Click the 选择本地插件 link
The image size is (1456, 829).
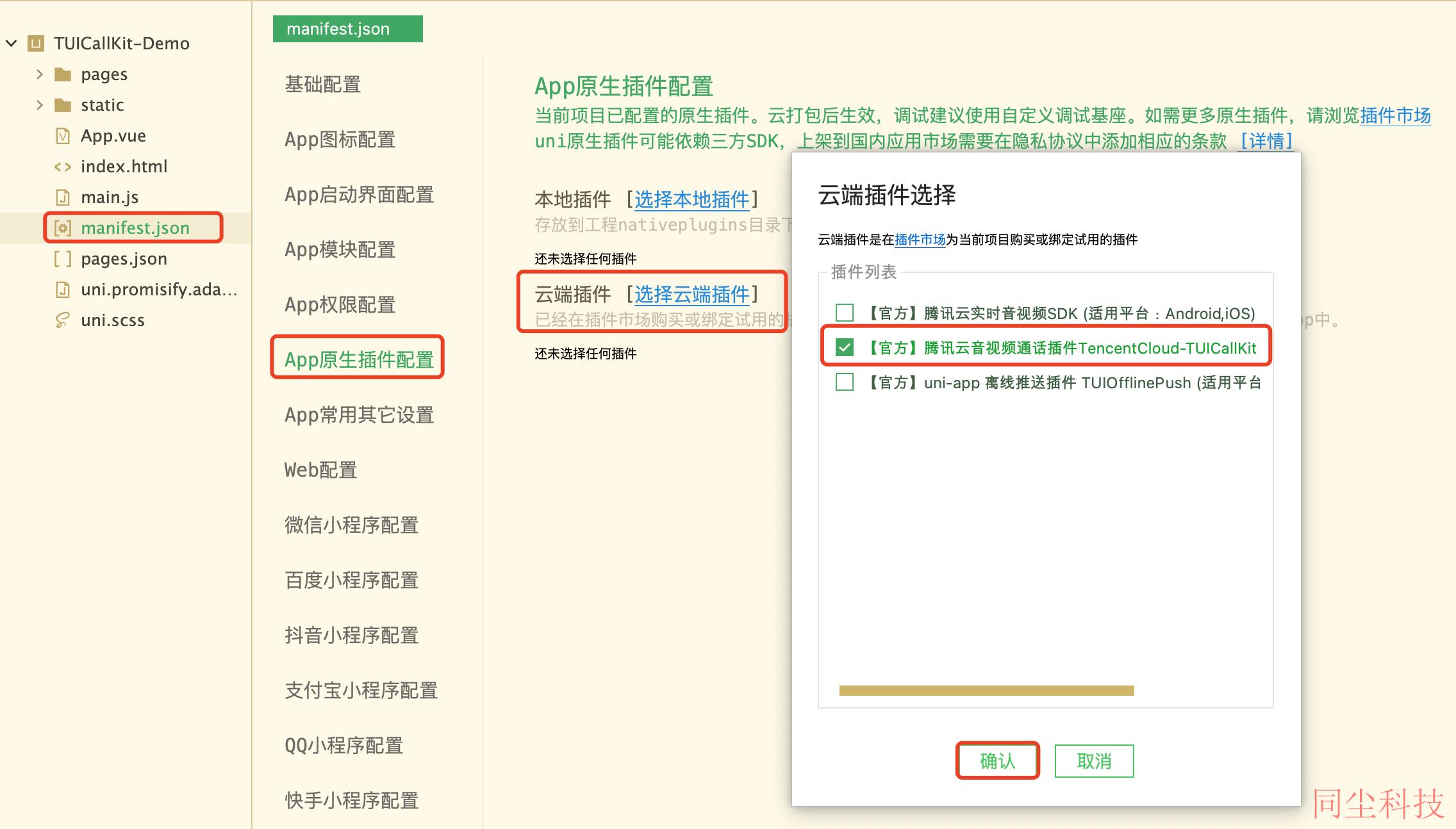pos(692,200)
